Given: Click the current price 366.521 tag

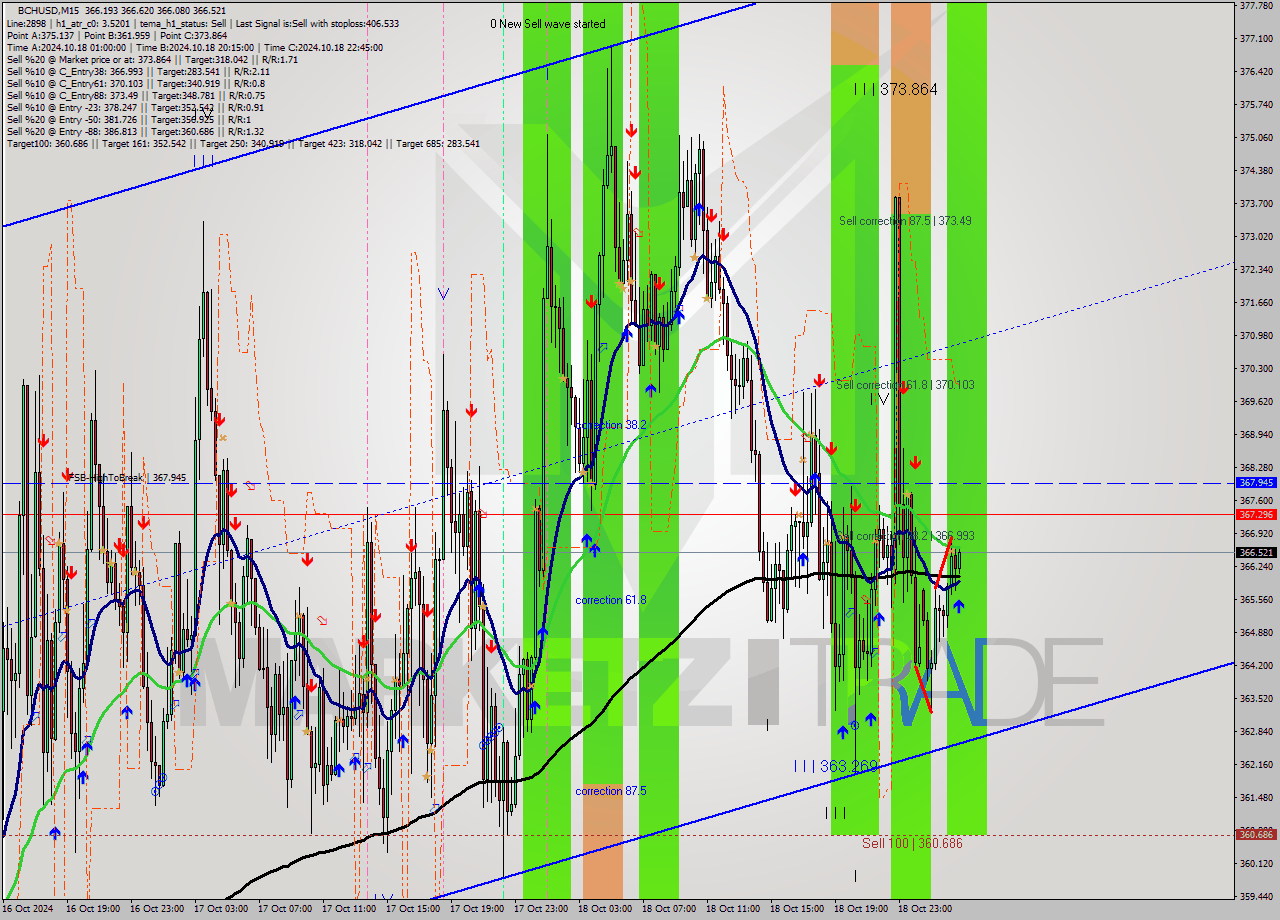Looking at the screenshot, I should tap(1257, 552).
